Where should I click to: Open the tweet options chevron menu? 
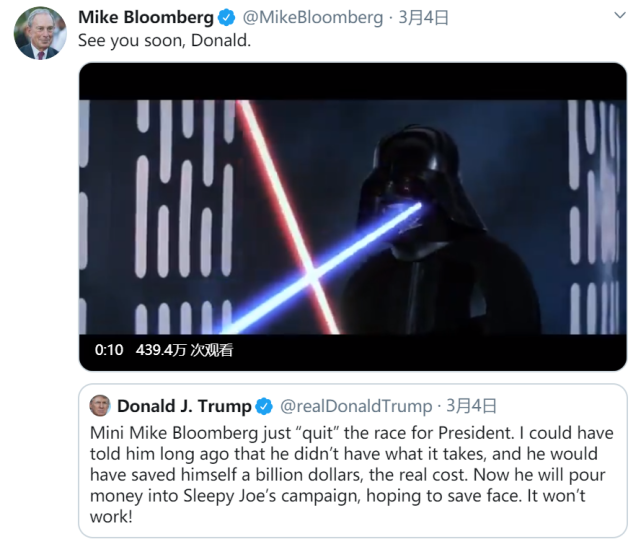tap(620, 16)
